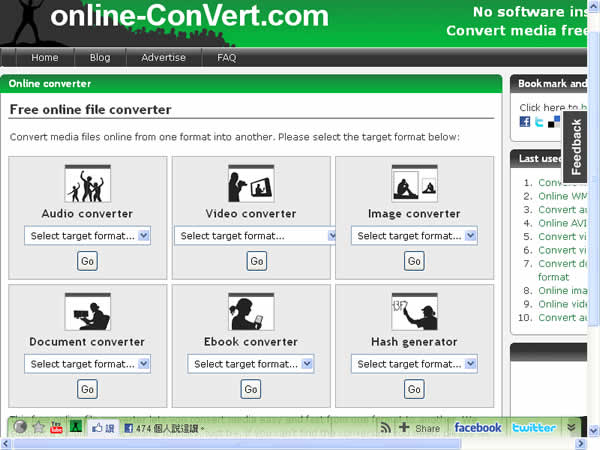Screen dimensions: 600x450
Task: Open the vertical Feedback tab
Action: pos(575,145)
